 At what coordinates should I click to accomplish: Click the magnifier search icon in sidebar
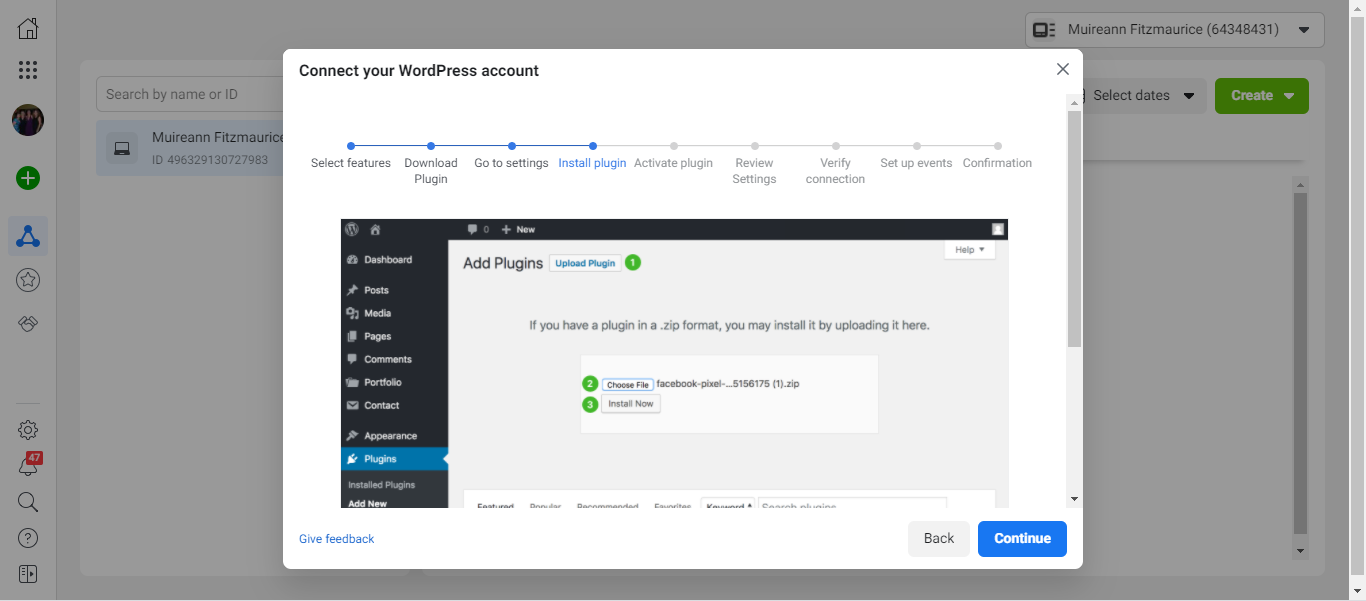pyautogui.click(x=28, y=502)
